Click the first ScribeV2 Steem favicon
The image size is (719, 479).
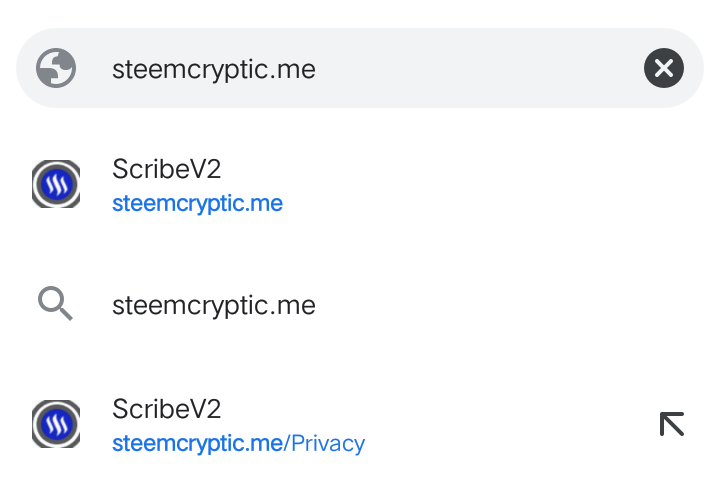(x=56, y=184)
